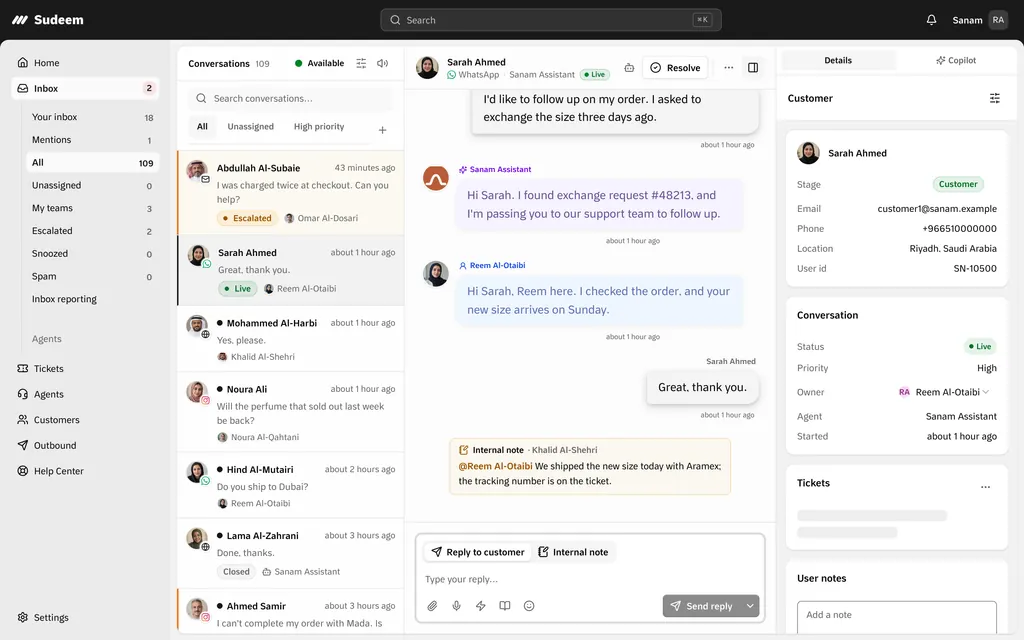Open Customers in the sidebar
The width and height of the screenshot is (1024, 640).
85,419
